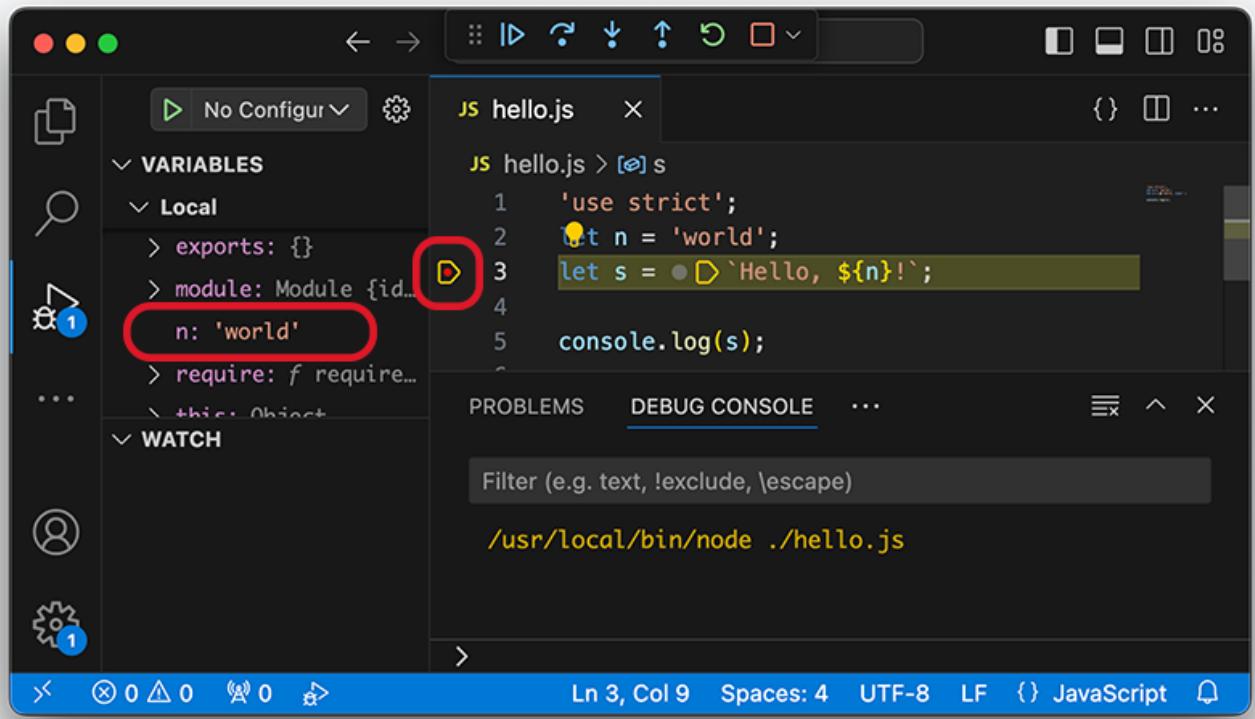The height and width of the screenshot is (719, 1255).
Task: Stop the debug session
Action: pyautogui.click(x=762, y=35)
